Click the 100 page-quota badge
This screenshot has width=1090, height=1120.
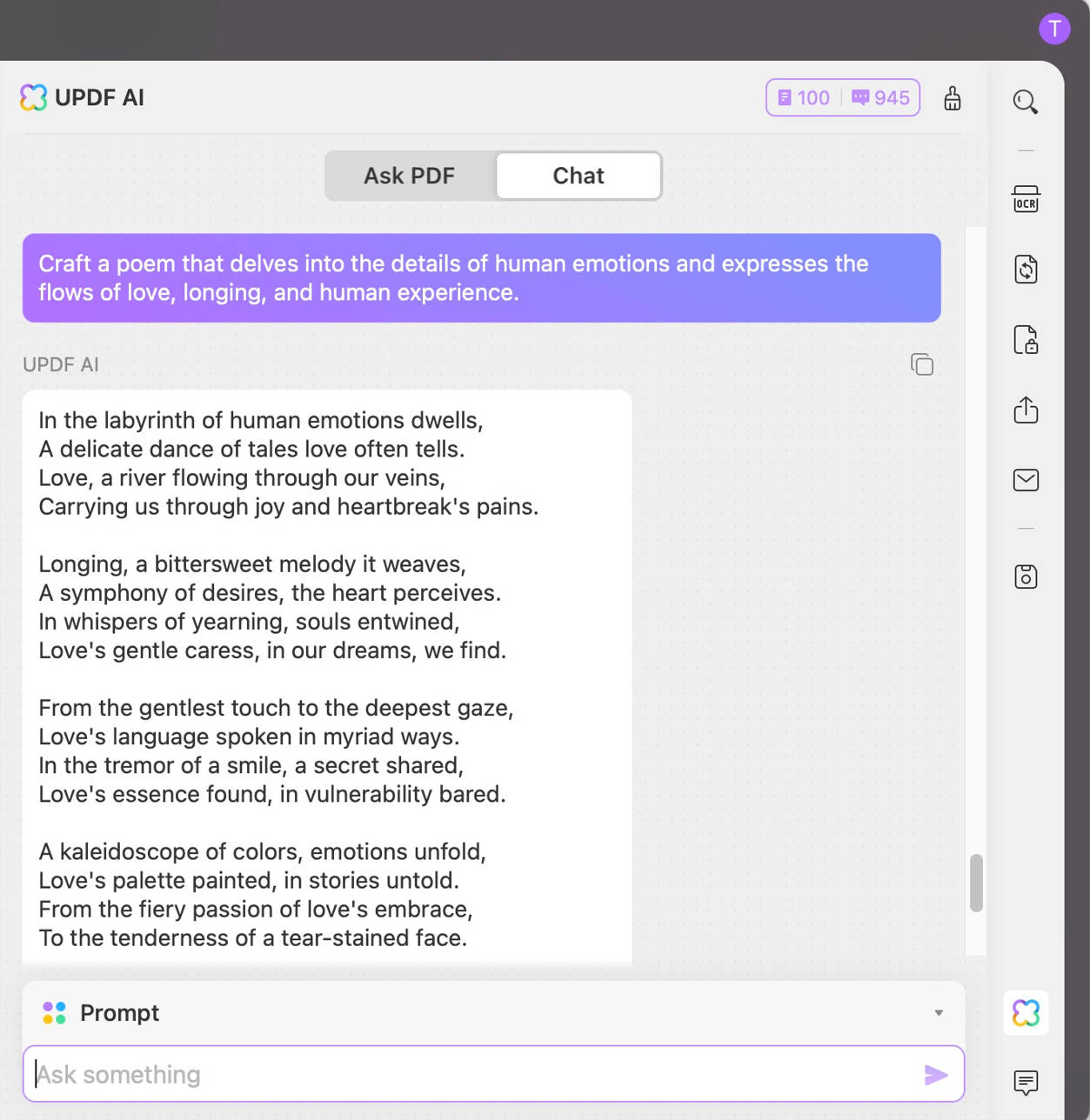(802, 97)
